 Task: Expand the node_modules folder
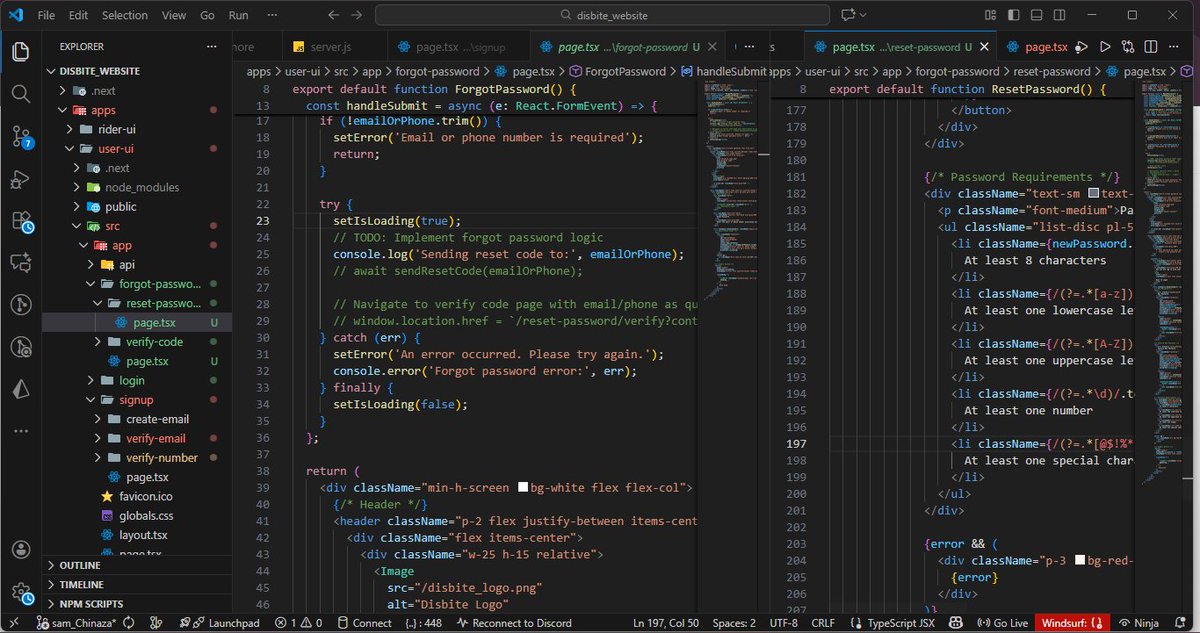(x=137, y=187)
